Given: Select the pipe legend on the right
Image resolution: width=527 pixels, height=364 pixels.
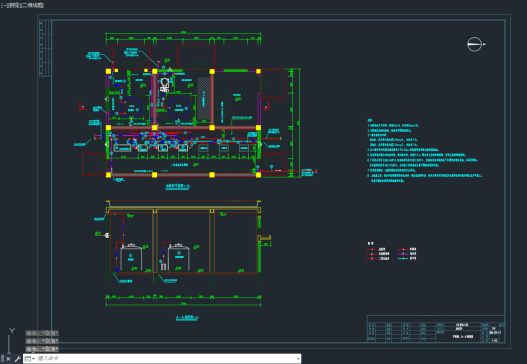Looking at the screenshot, I should 392,252.
